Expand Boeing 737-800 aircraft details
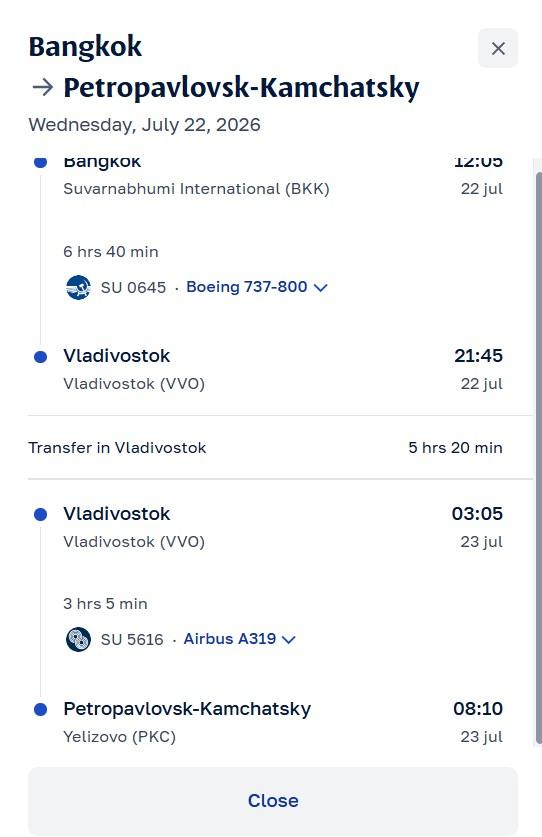The width and height of the screenshot is (542, 837). 256,287
